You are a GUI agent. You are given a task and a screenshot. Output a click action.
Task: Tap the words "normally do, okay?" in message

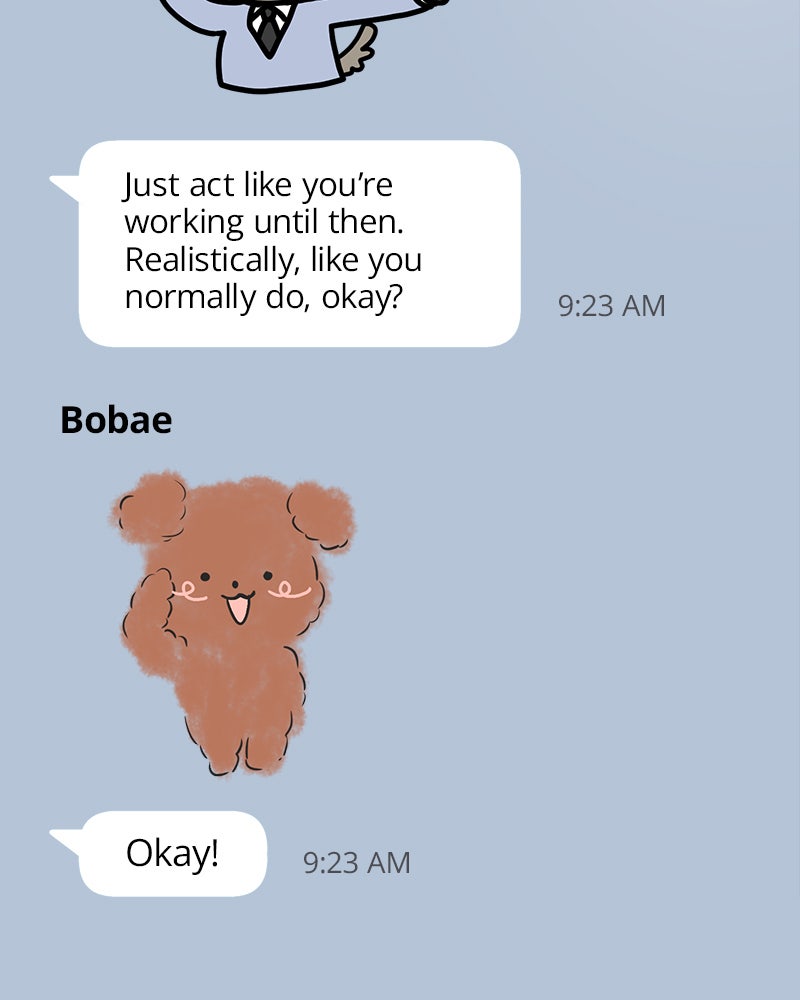click(x=263, y=298)
